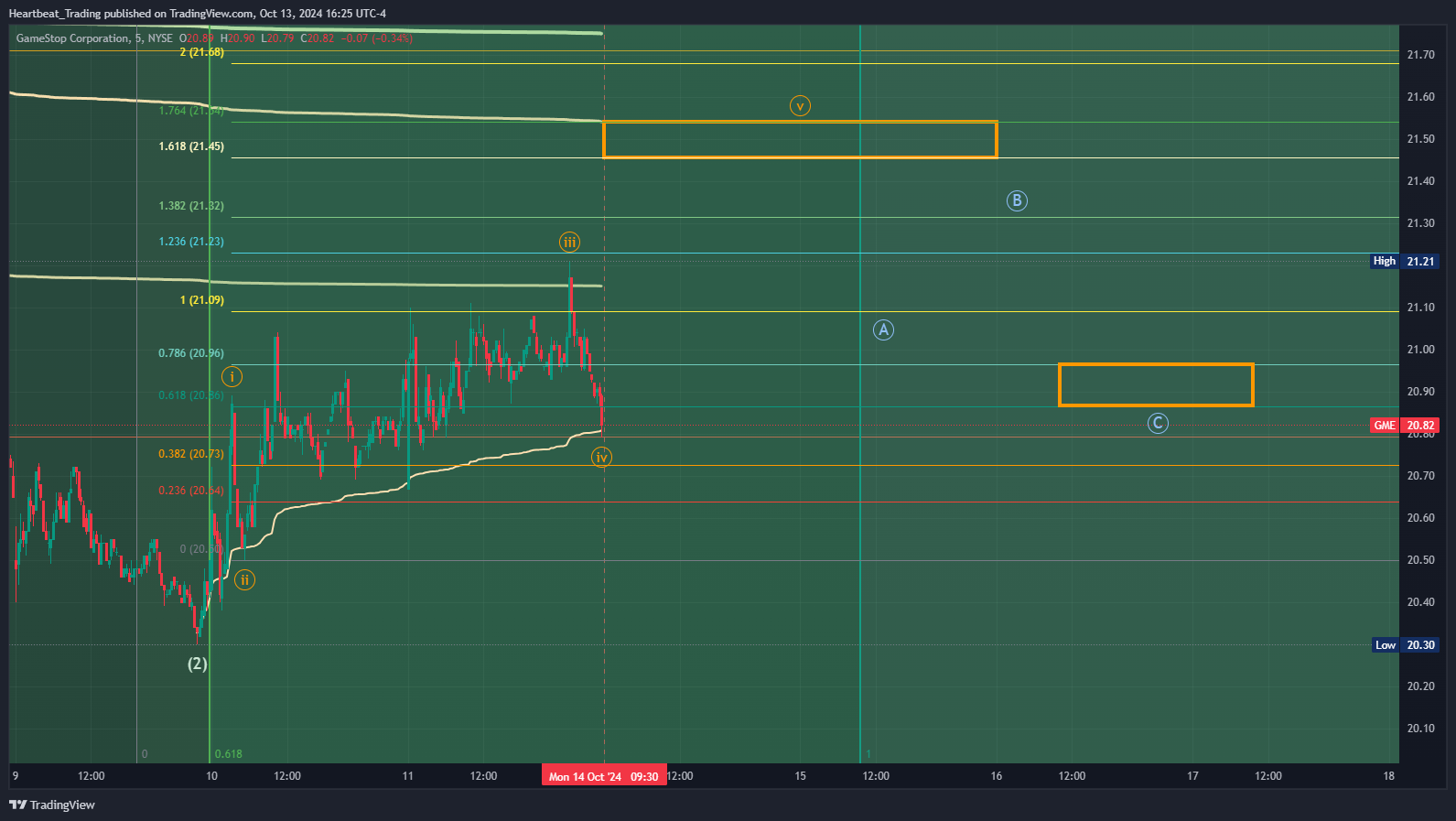This screenshot has height=821, width=1456.
Task: Click day 10 on the time axis
Action: coord(211,776)
